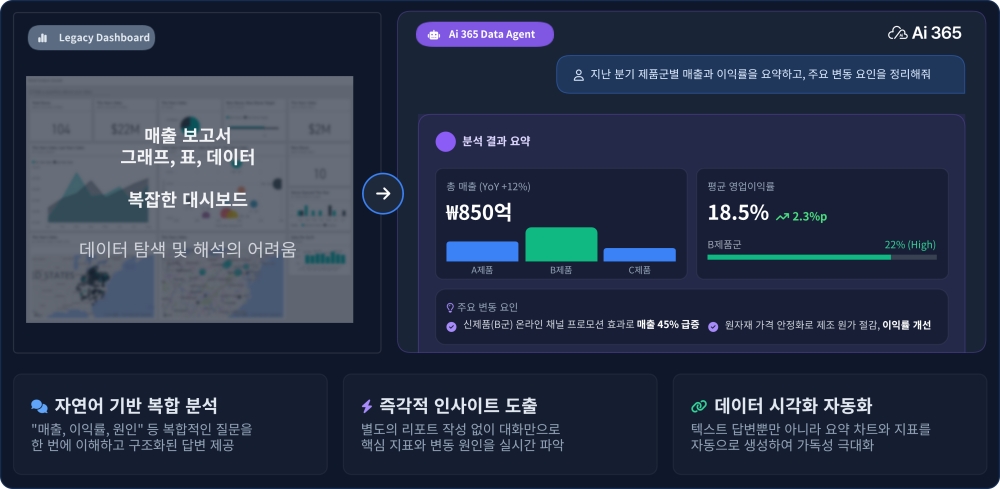Viewport: 1000px width, 489px height.
Task: Click the purple circle icon beside 분석 결과 요약
Action: click(x=446, y=141)
